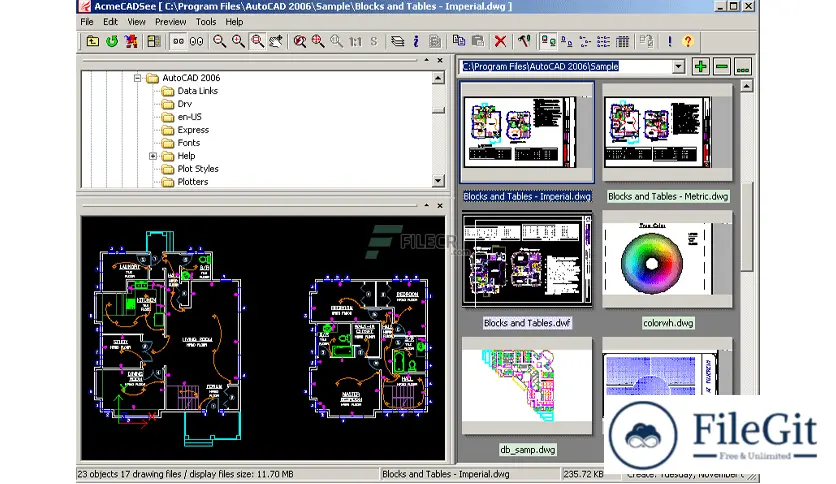
Task: Click the Zoom Out magnifier icon
Action: (x=219, y=41)
